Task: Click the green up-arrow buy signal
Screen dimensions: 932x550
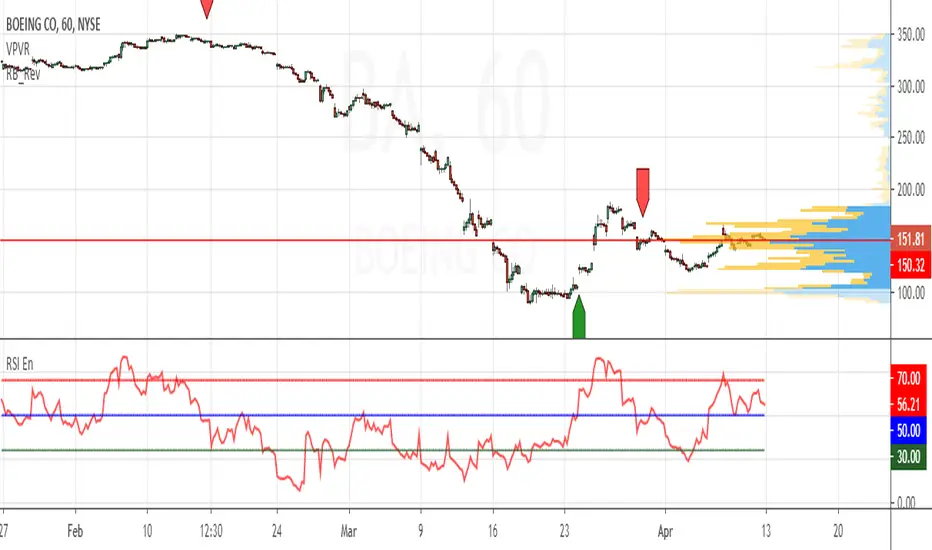Action: coord(578,317)
